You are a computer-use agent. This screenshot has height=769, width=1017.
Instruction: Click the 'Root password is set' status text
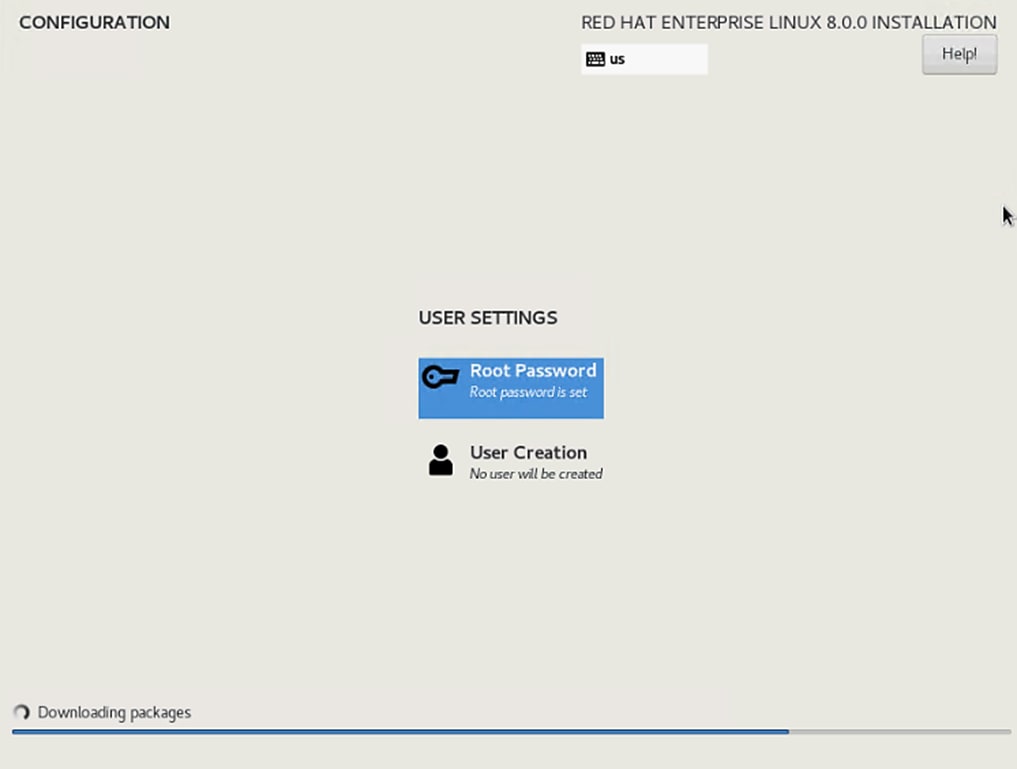528,392
